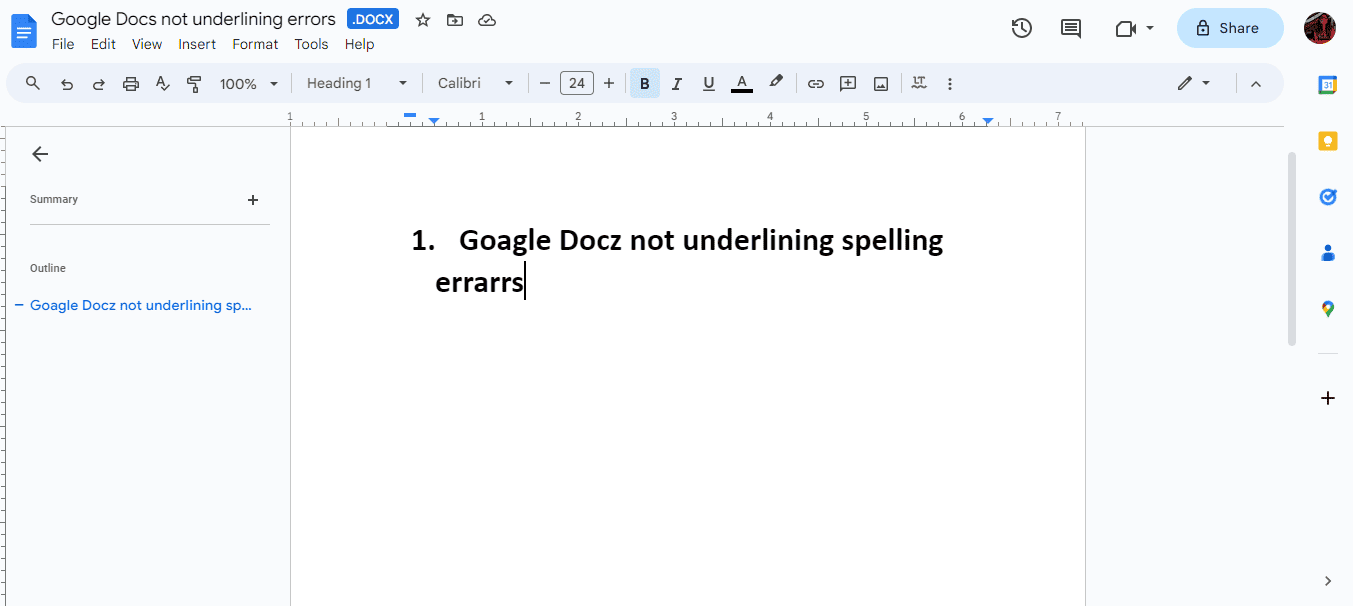Screen dimensions: 1353x606
Task: Open the Tools menu
Action: (310, 44)
